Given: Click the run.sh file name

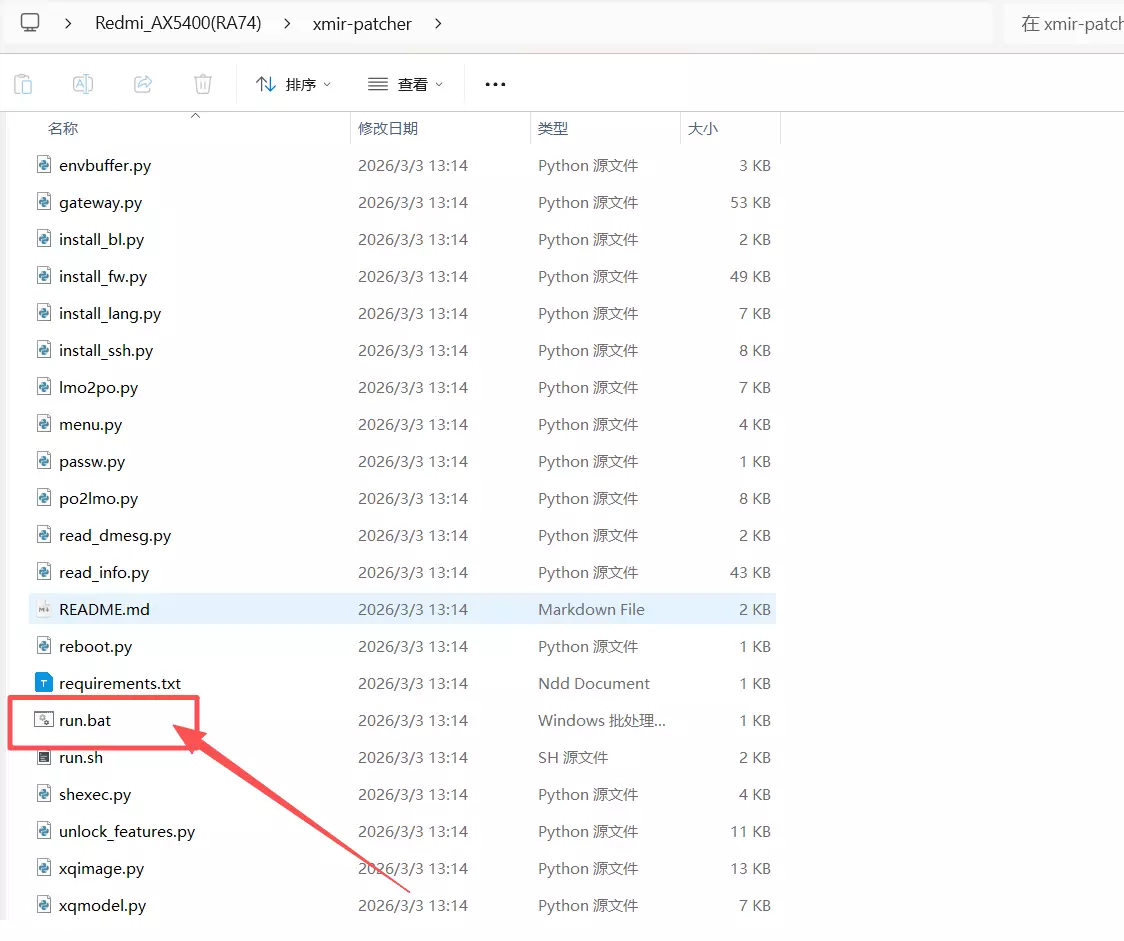Looking at the screenshot, I should click(81, 758).
